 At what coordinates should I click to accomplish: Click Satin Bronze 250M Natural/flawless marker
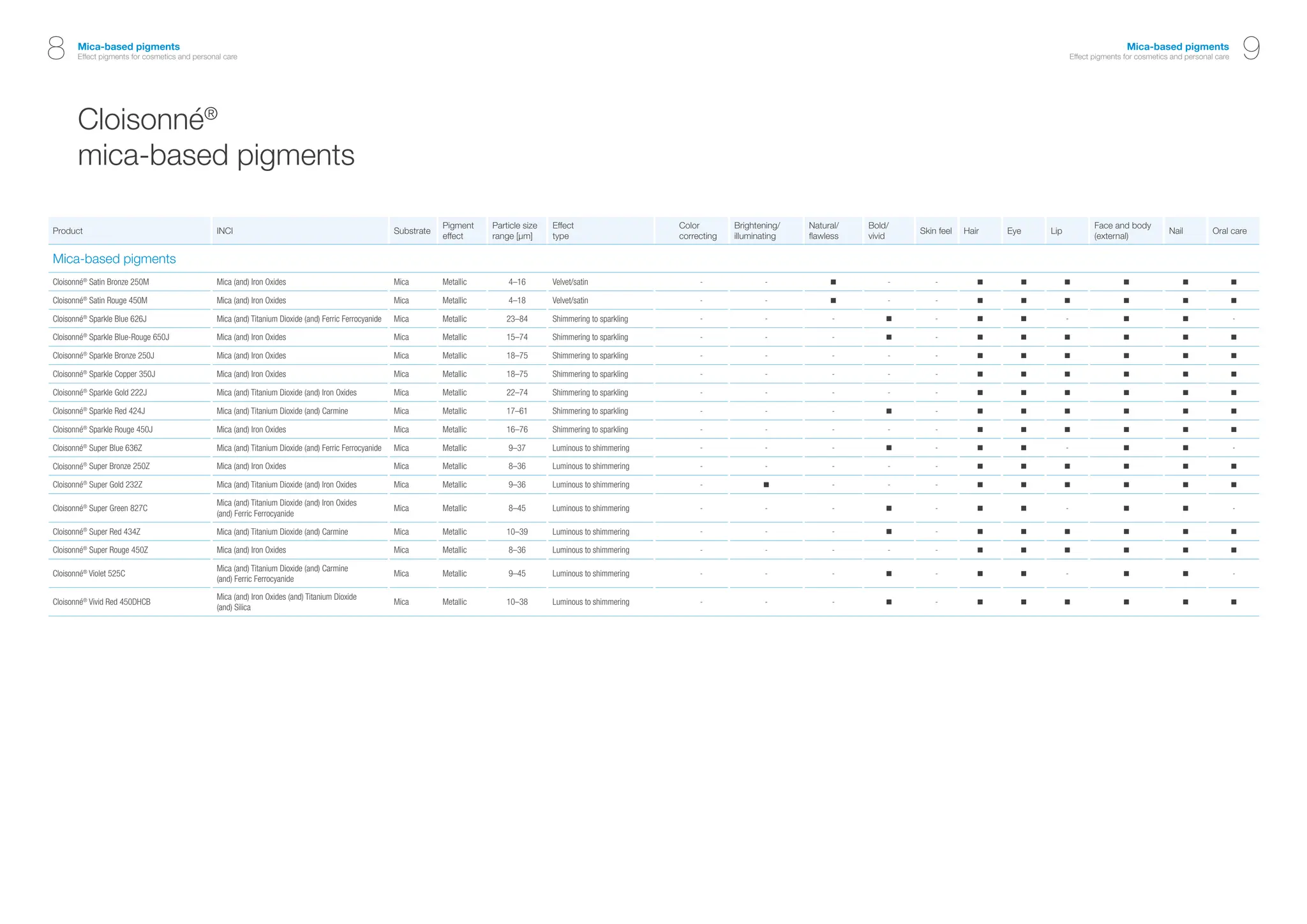coord(833,282)
